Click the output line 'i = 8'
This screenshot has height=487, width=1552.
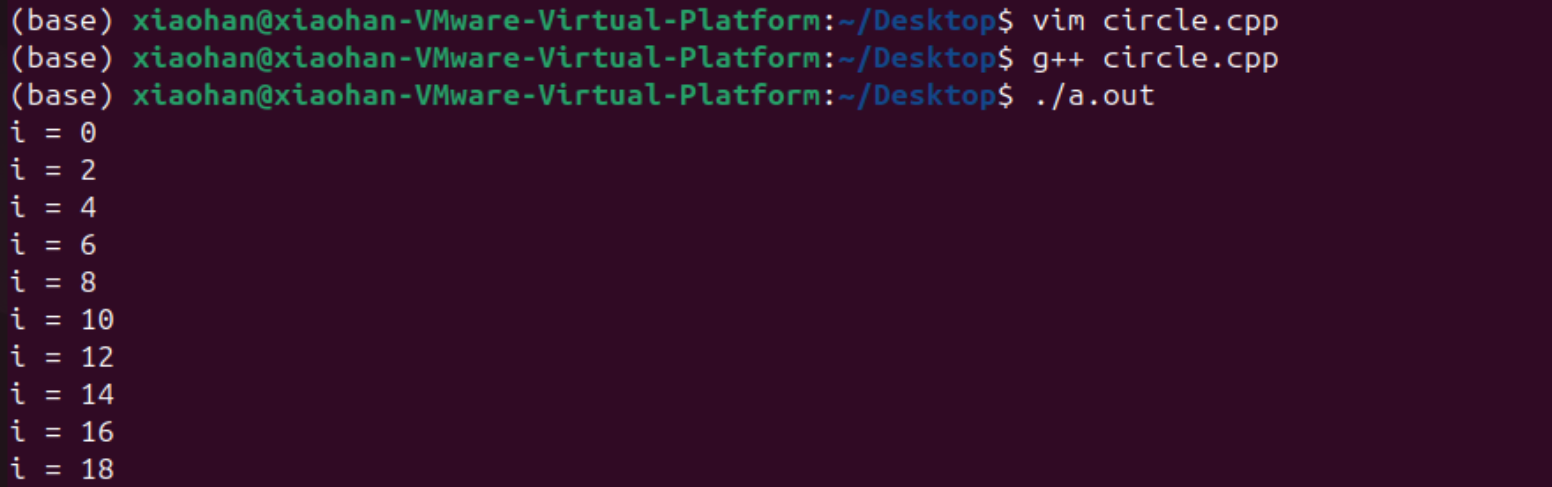[53, 283]
